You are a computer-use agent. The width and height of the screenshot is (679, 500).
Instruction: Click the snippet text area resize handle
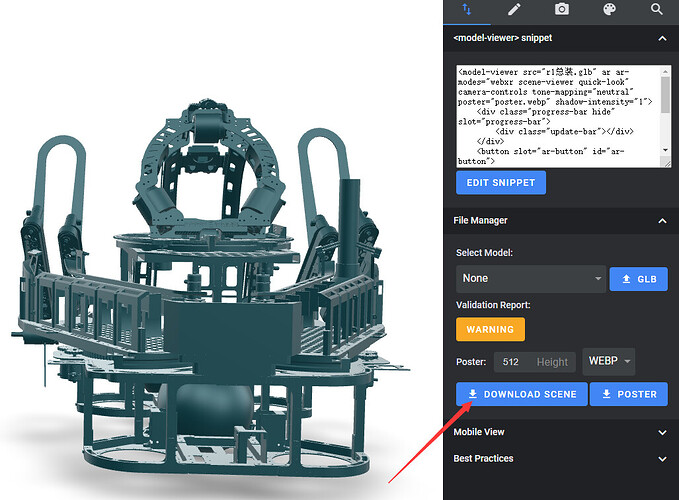pos(666,163)
